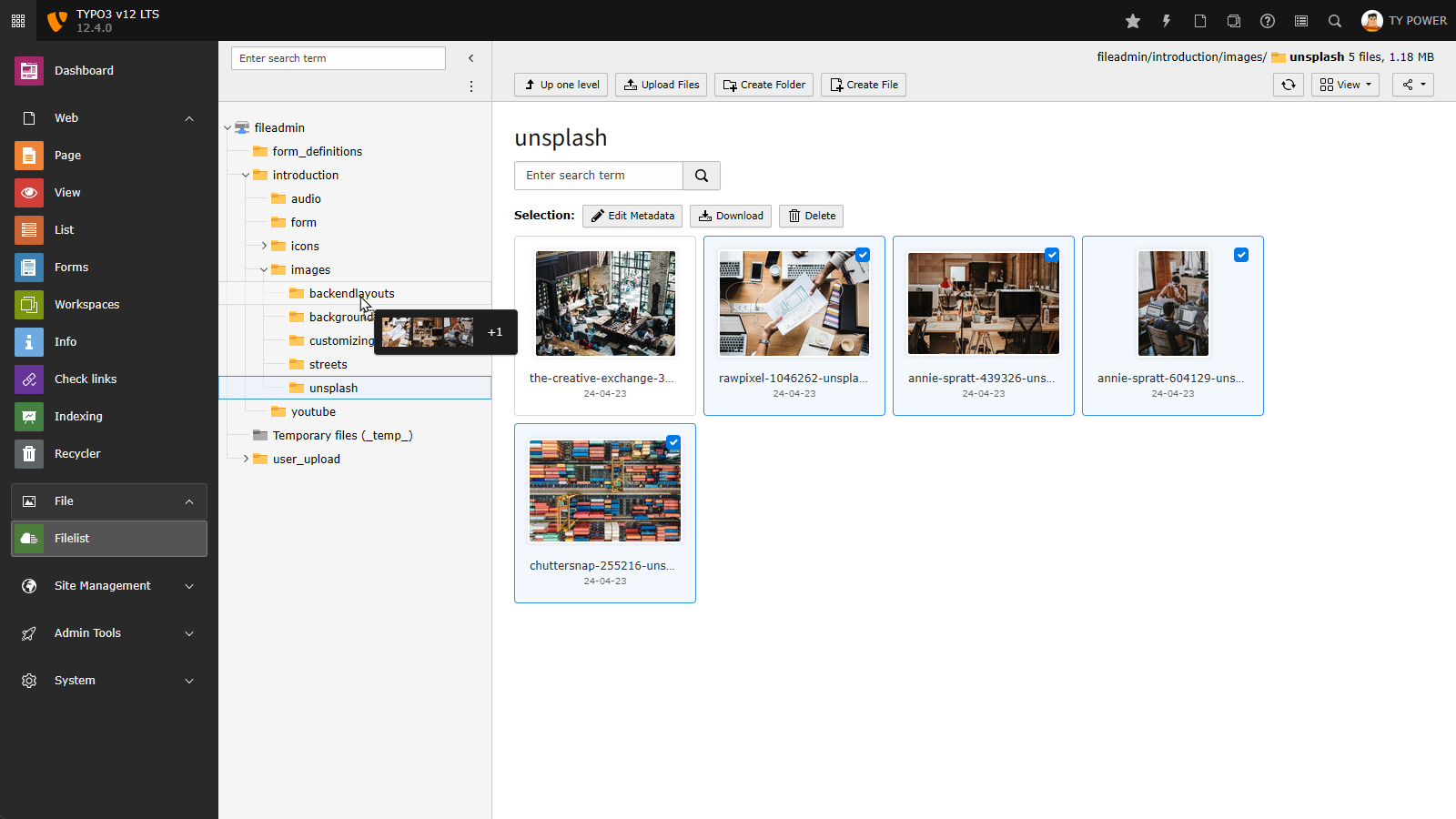Open global search with the magnifier icon
The height and width of the screenshot is (819, 1456).
(x=1334, y=20)
